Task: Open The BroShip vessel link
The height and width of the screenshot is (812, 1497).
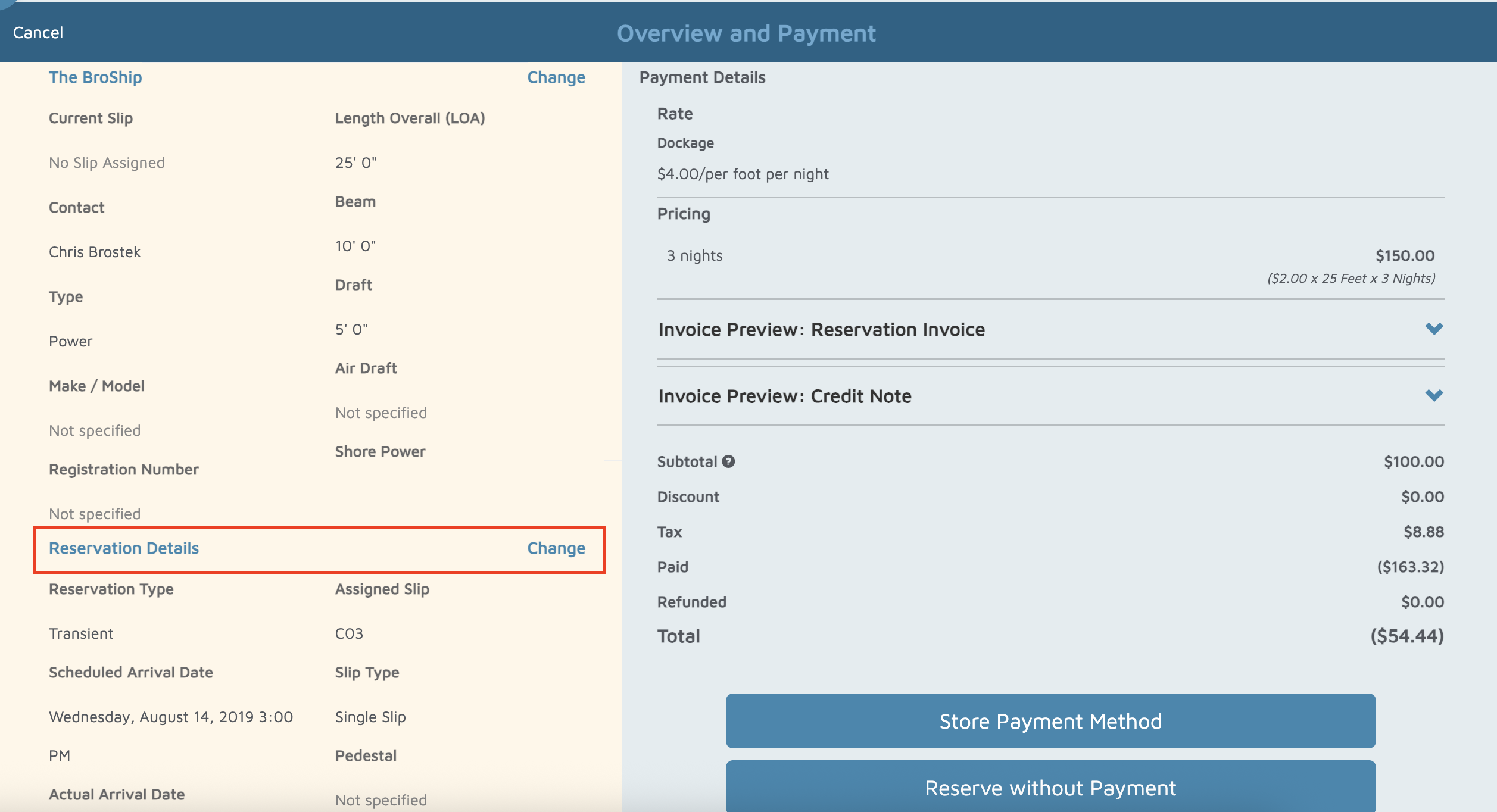Action: [x=95, y=77]
